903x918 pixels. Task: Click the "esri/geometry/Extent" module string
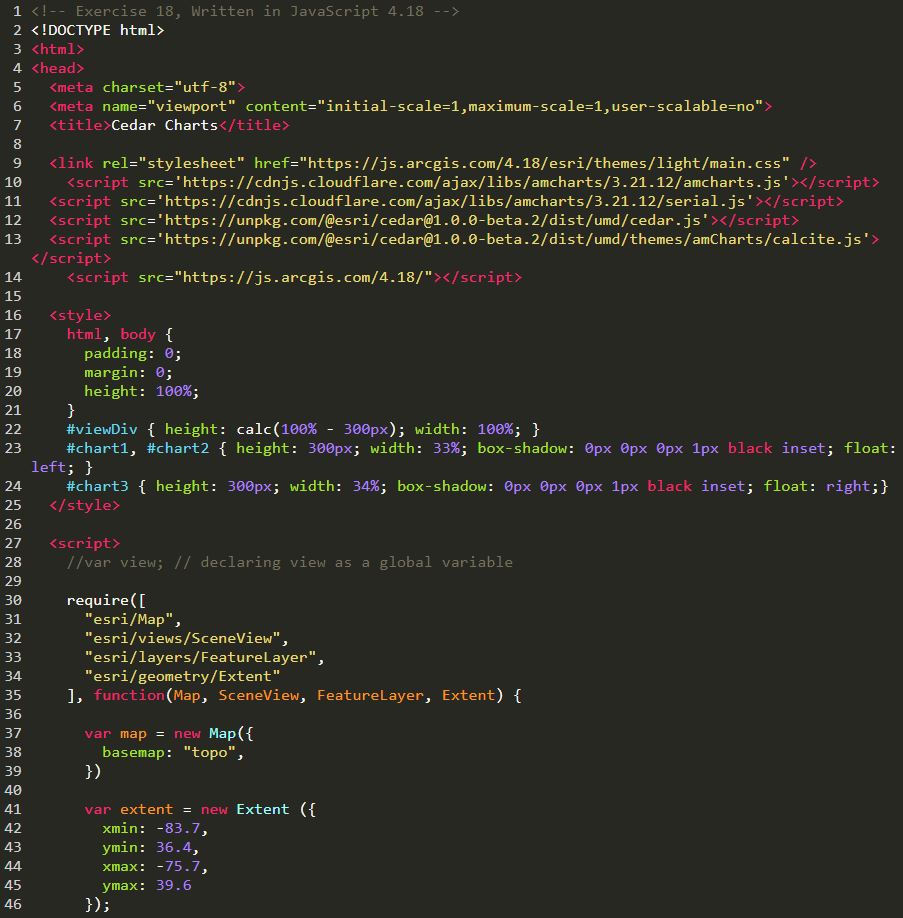(182, 676)
